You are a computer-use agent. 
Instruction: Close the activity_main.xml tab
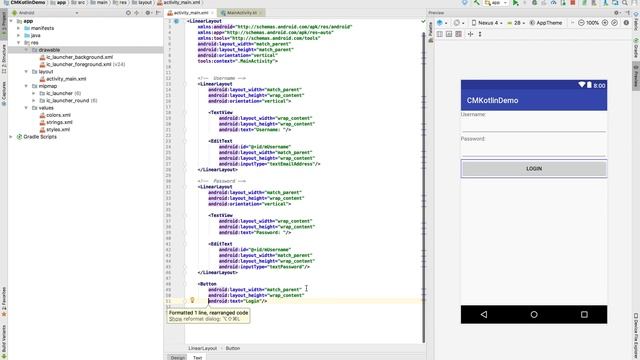[212, 13]
